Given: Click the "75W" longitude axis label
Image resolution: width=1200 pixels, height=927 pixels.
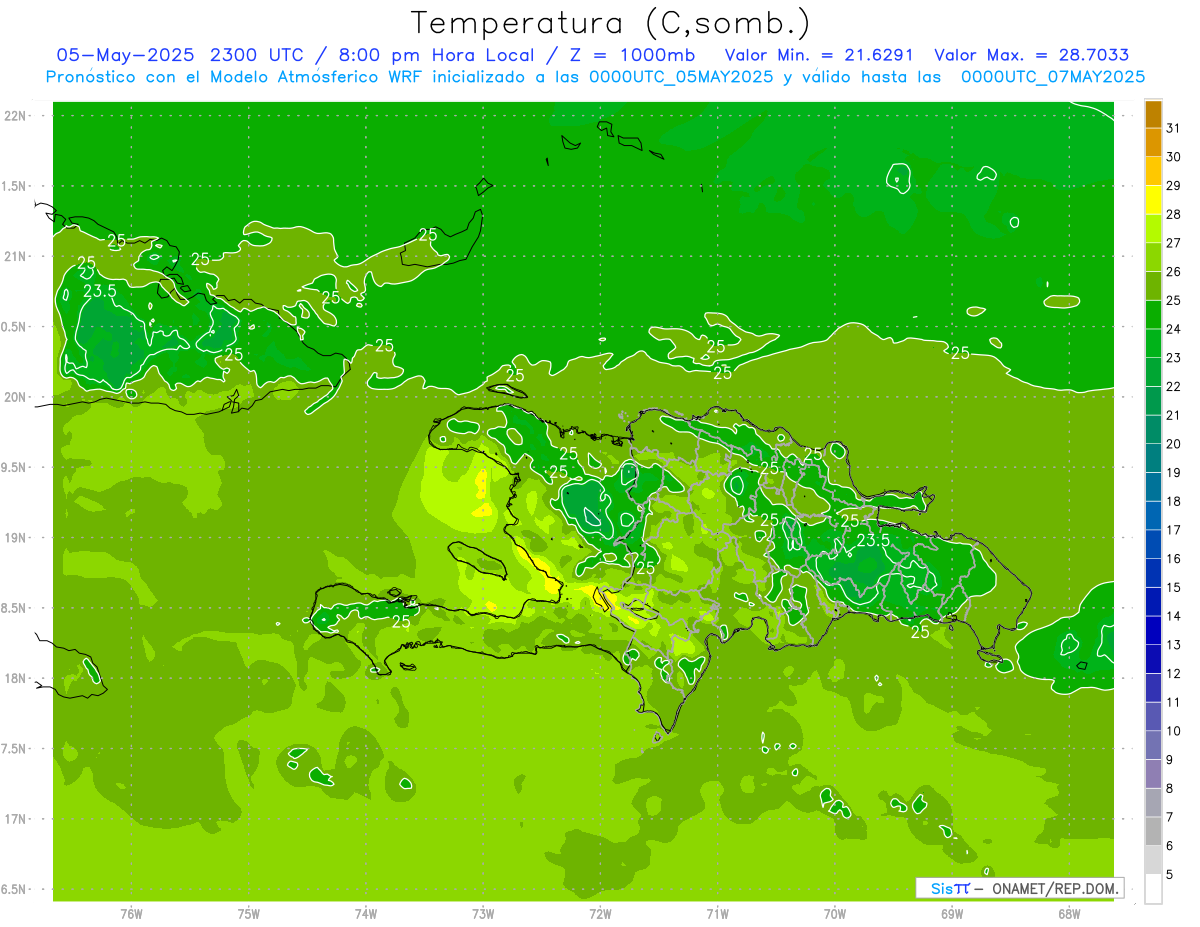Looking at the screenshot, I should 248,914.
